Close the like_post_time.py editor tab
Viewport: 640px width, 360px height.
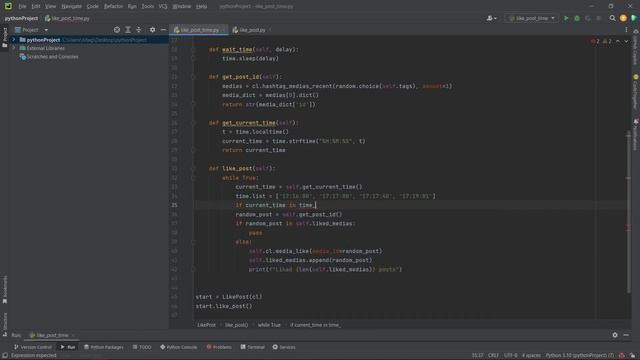(x=224, y=30)
